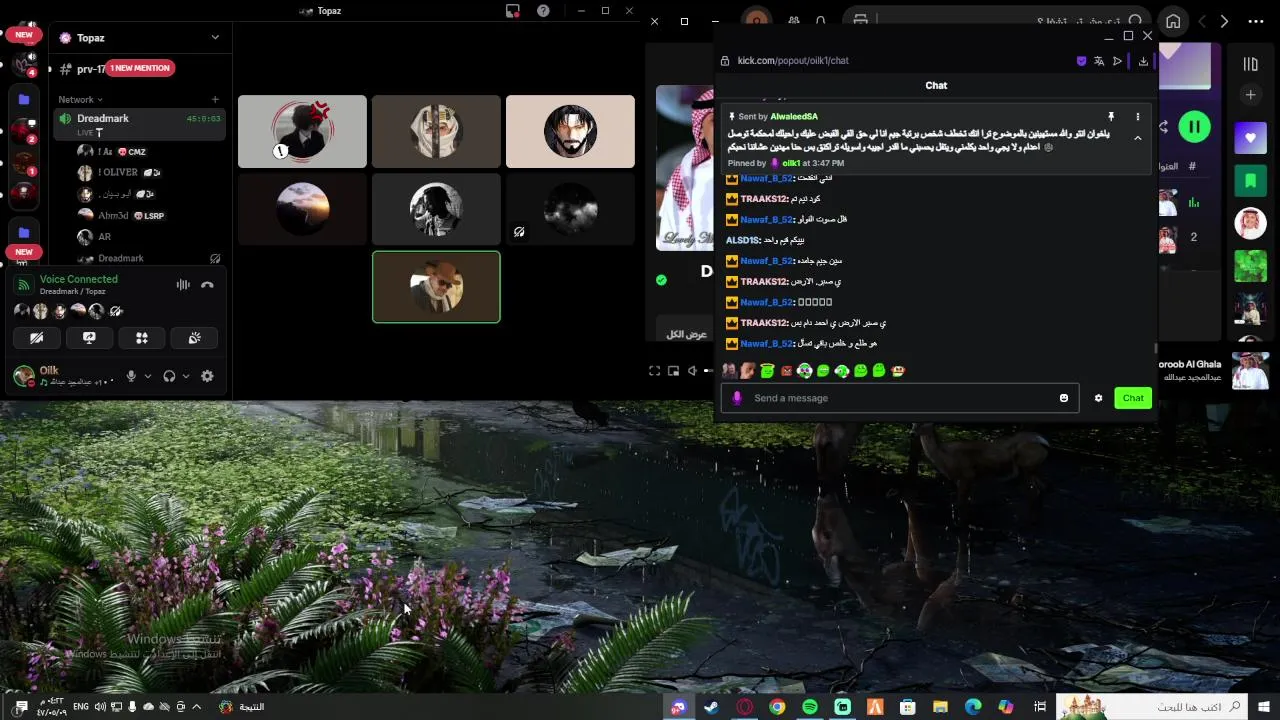The height and width of the screenshot is (720, 1280).
Task: Turn on camera in Discord voice panel
Action: pos(37,338)
